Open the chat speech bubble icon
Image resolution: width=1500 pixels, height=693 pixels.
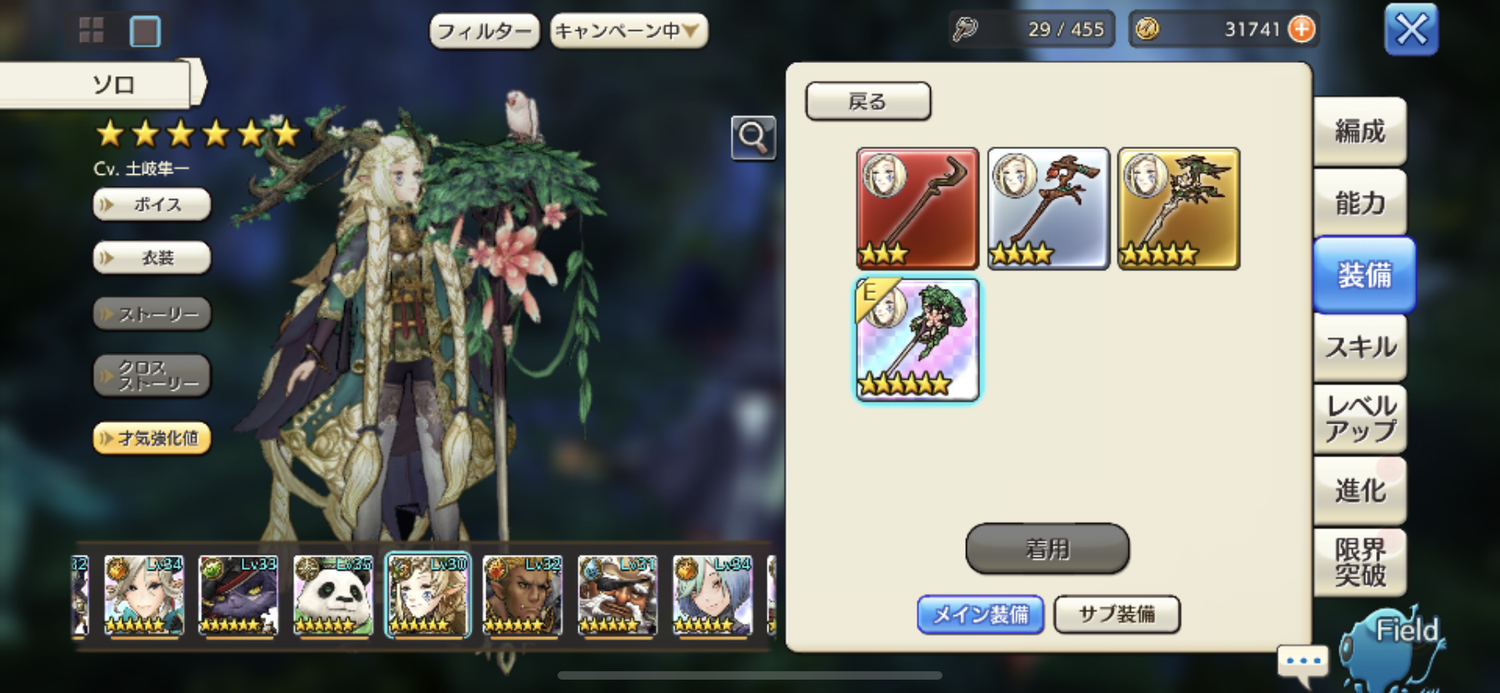(1303, 662)
